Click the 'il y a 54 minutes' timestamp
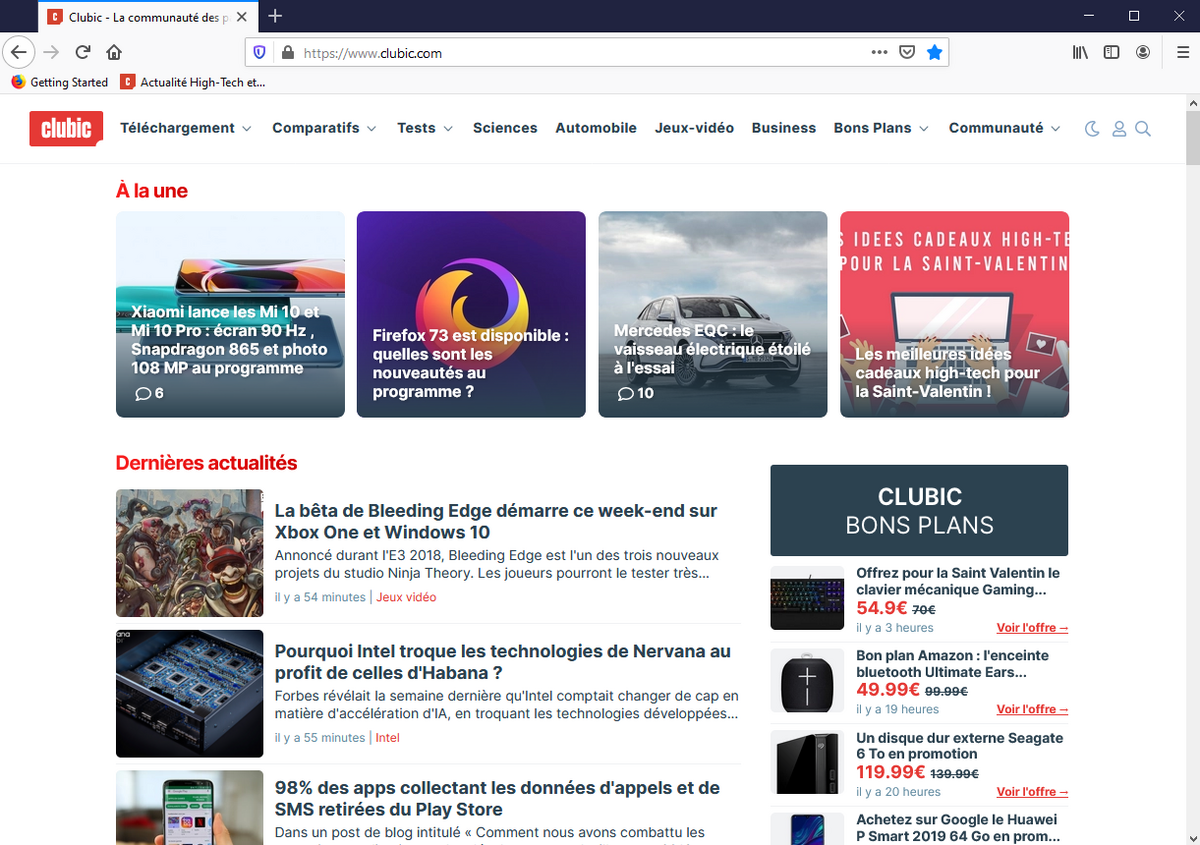1200x845 pixels. pos(320,597)
